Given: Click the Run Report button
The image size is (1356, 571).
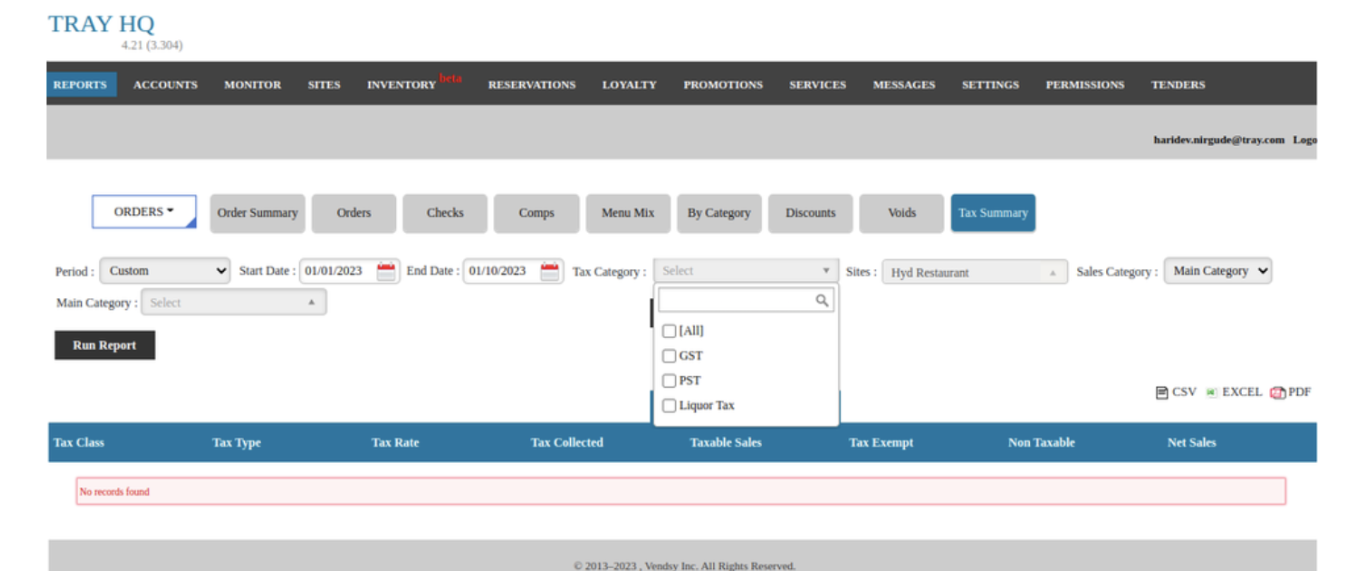Looking at the screenshot, I should click(x=104, y=346).
